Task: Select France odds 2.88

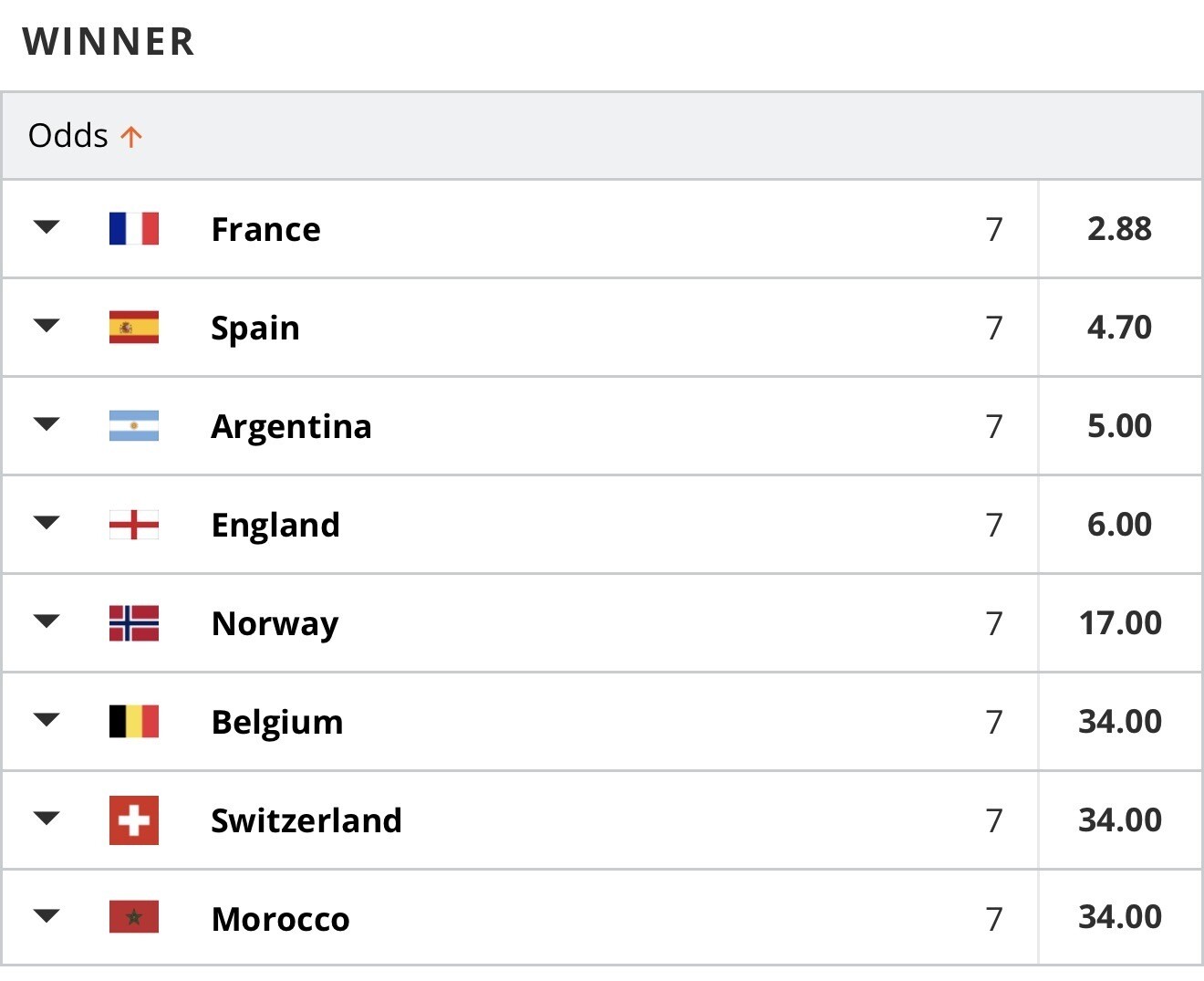Action: [1120, 228]
